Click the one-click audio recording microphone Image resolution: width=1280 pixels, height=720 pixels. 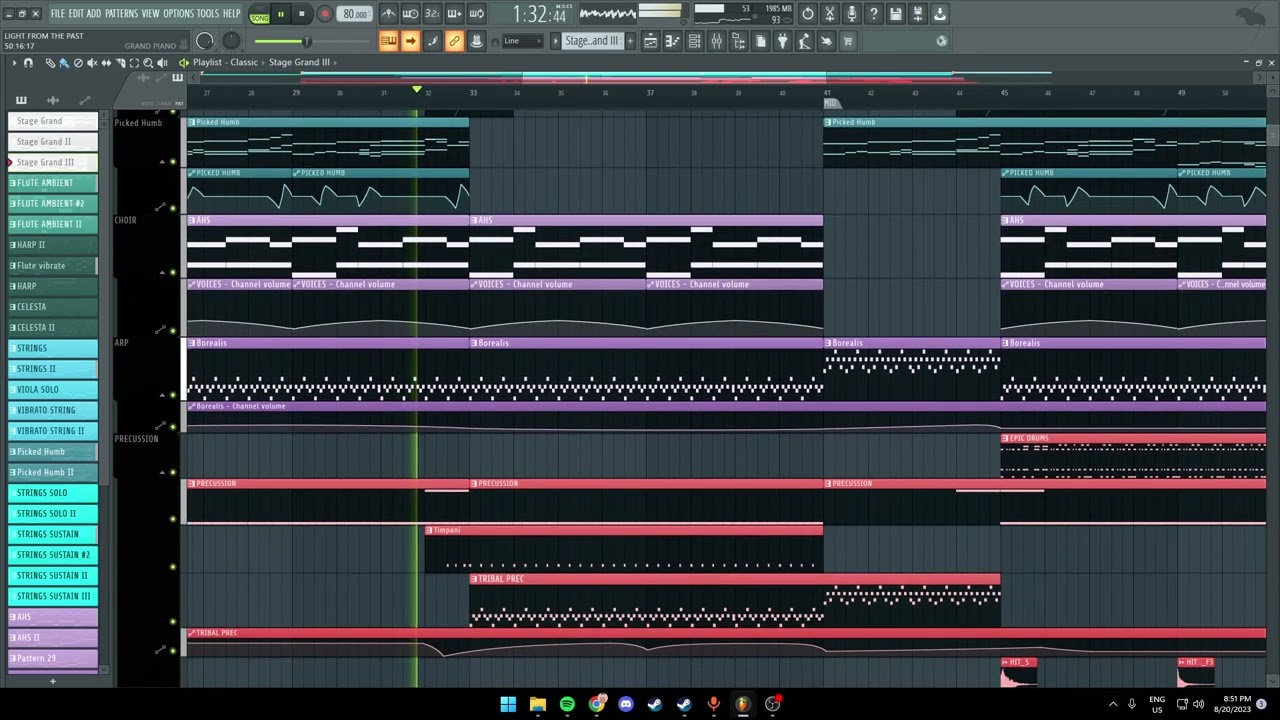pos(852,14)
